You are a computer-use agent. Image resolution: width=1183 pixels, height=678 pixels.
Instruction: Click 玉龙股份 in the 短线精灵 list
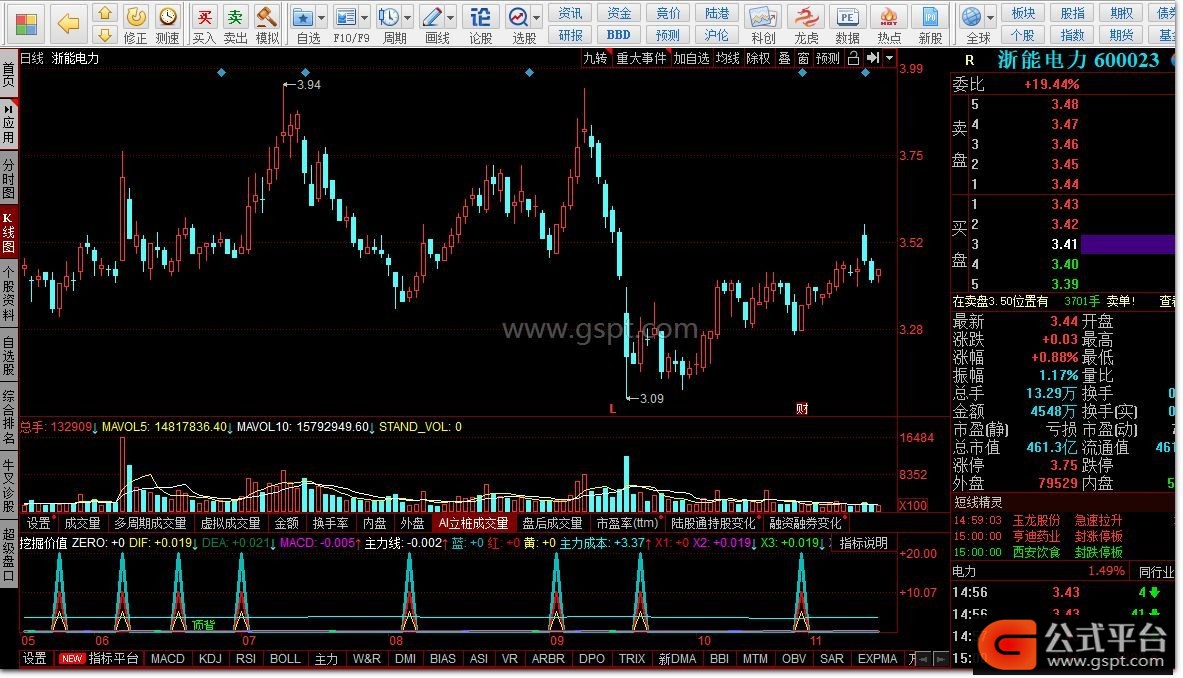click(1036, 520)
